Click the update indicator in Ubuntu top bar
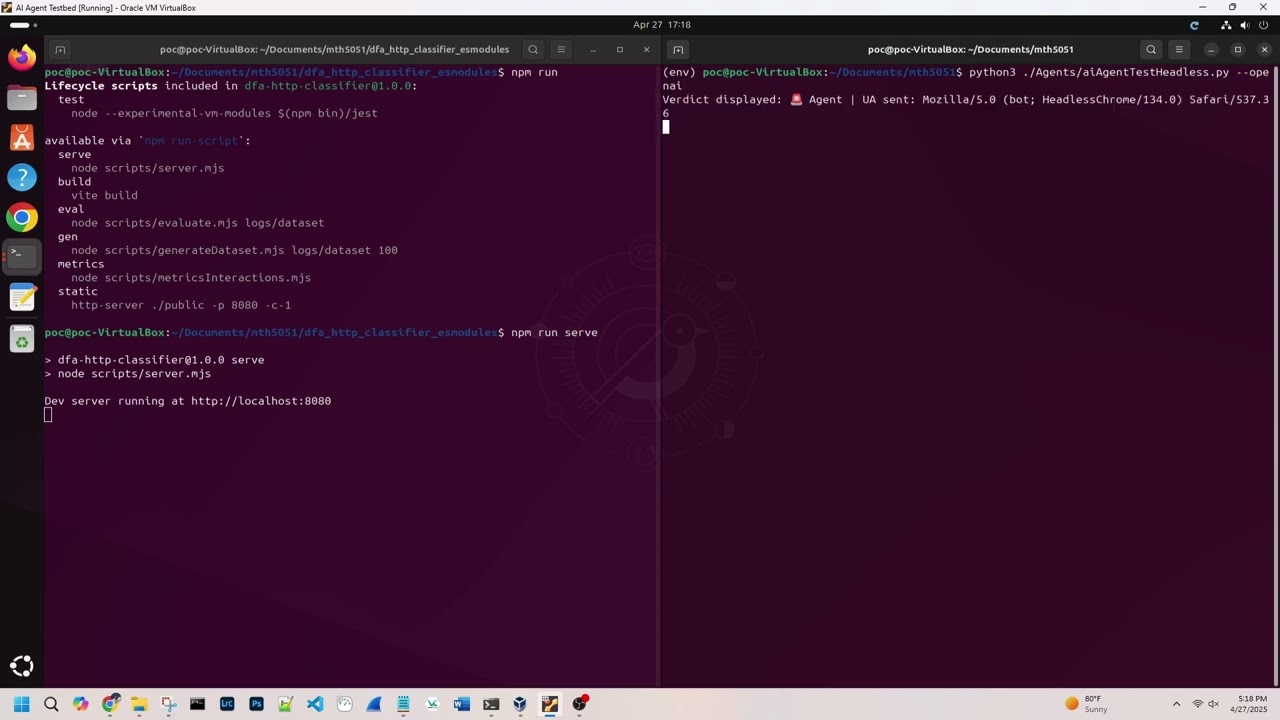1280x720 pixels. [1194, 25]
